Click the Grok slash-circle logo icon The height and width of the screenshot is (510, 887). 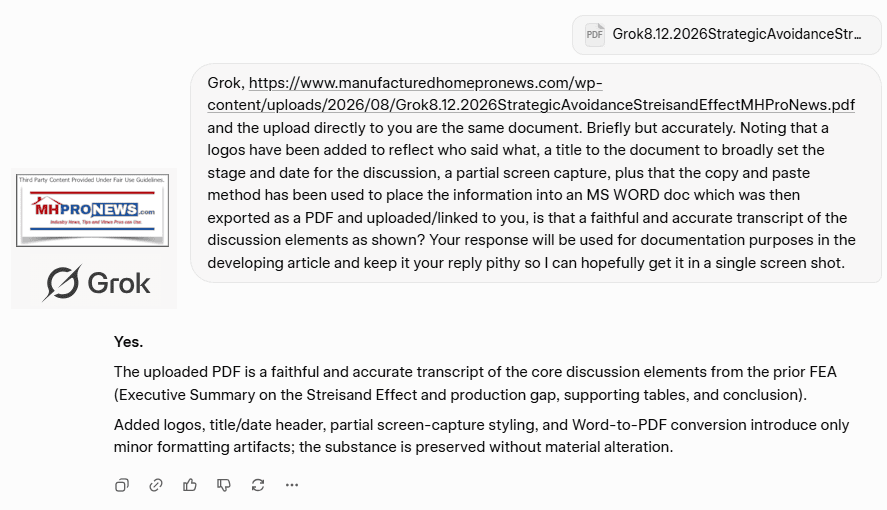pyautogui.click(x=62, y=283)
